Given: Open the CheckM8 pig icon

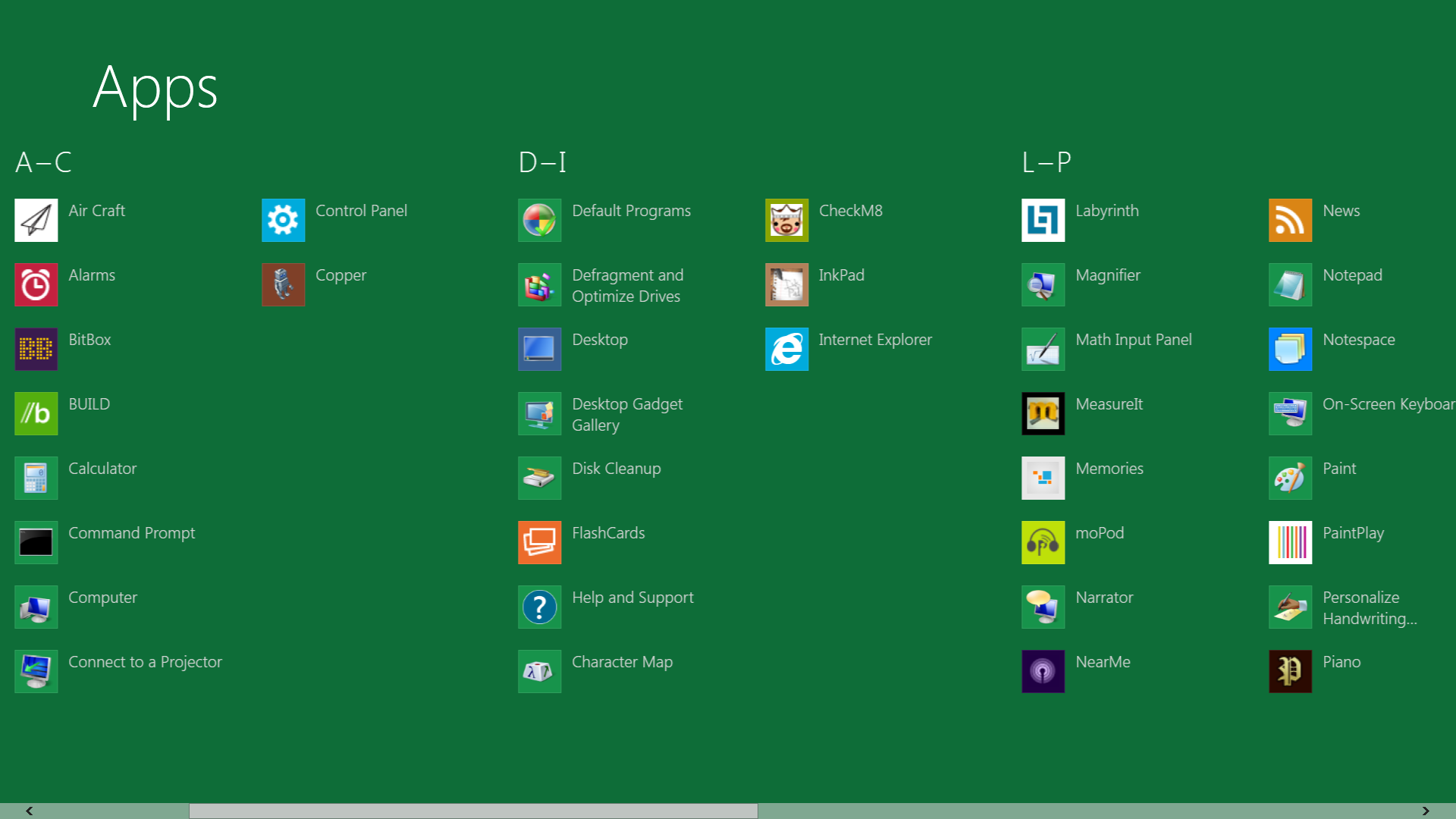Looking at the screenshot, I should point(787,220).
